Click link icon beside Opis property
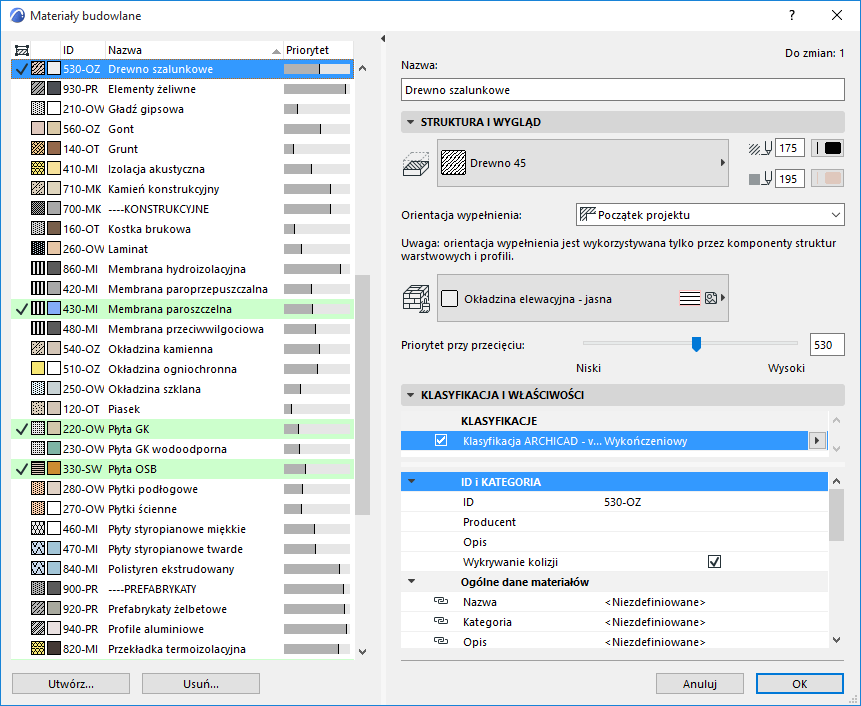This screenshot has width=861, height=706. coord(440,641)
